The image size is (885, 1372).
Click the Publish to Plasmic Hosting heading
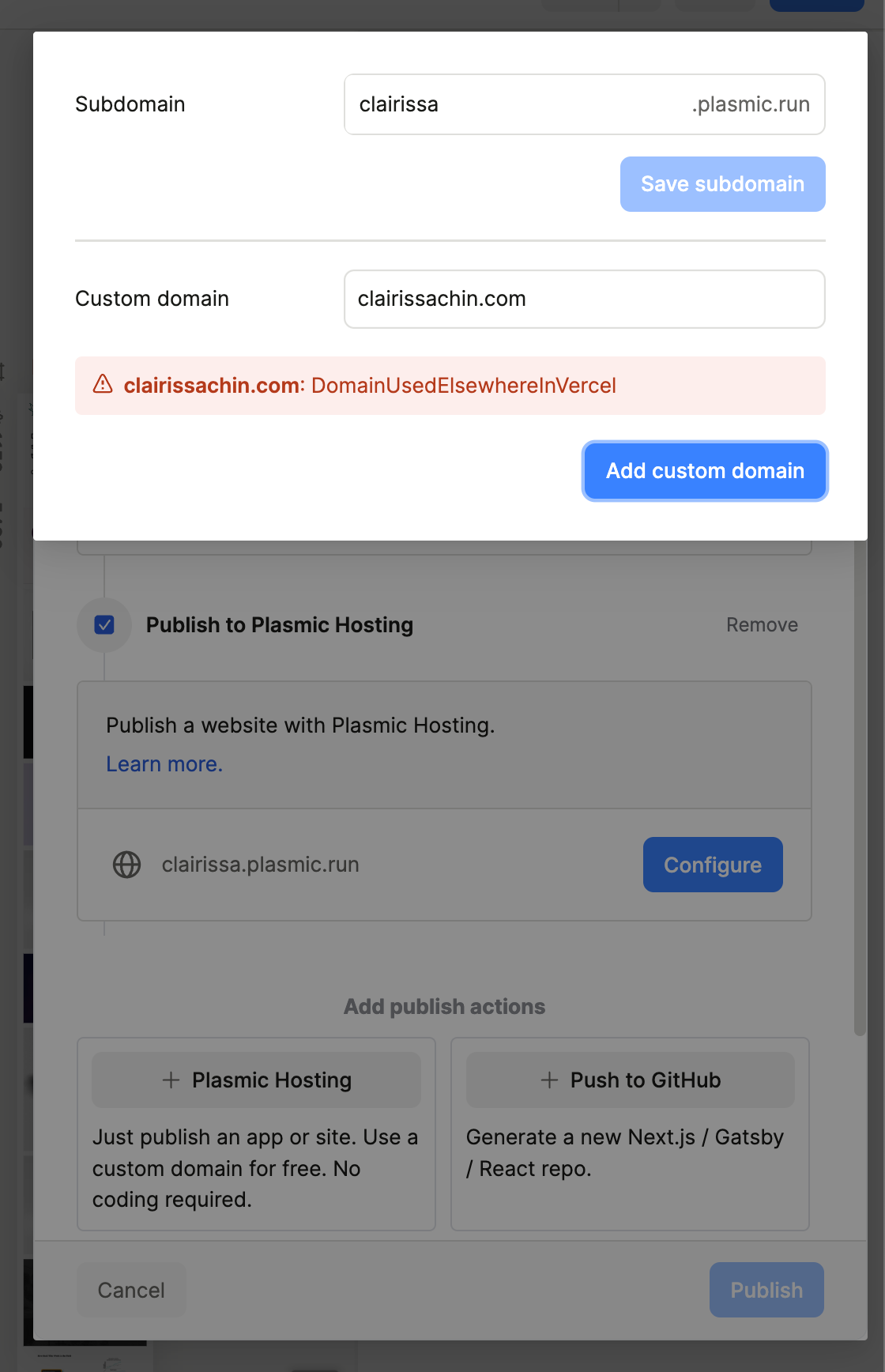[x=280, y=625]
